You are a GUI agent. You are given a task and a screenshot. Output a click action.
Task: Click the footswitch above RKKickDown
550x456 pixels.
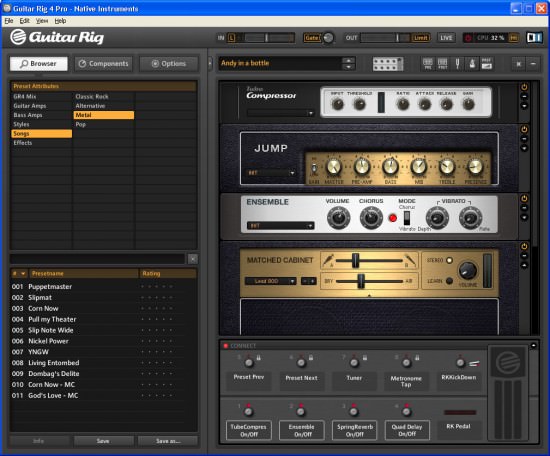(x=460, y=363)
